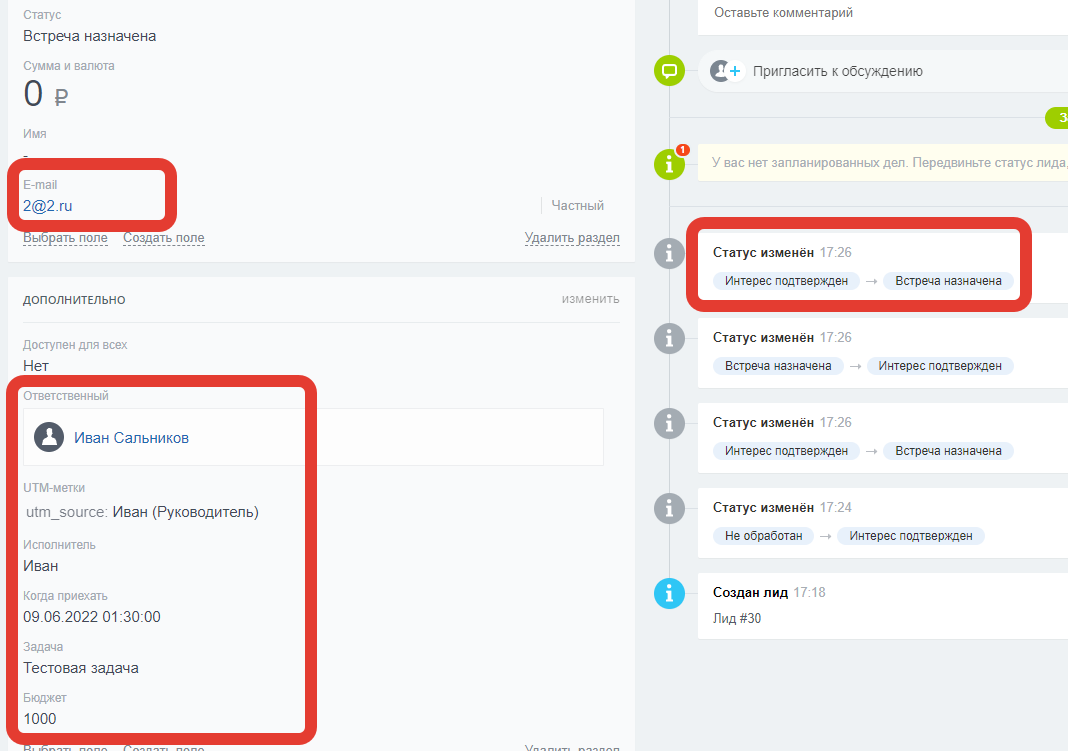Click the green info icon with red badge

(x=670, y=163)
